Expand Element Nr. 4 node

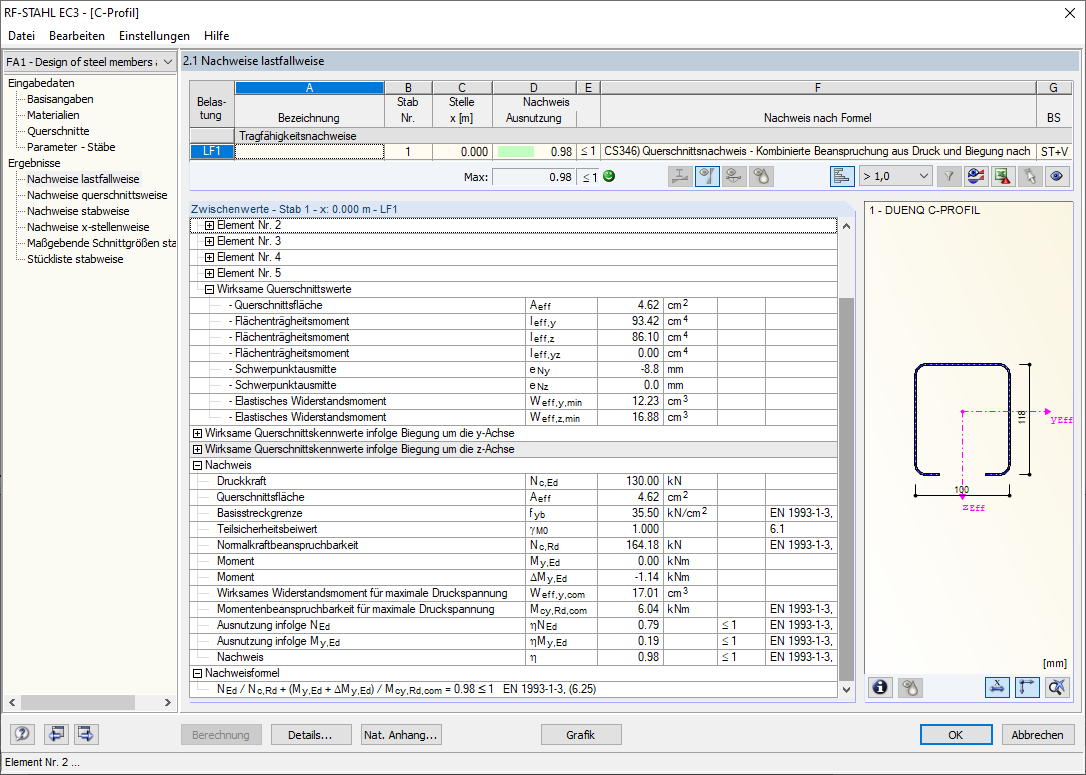[209, 257]
